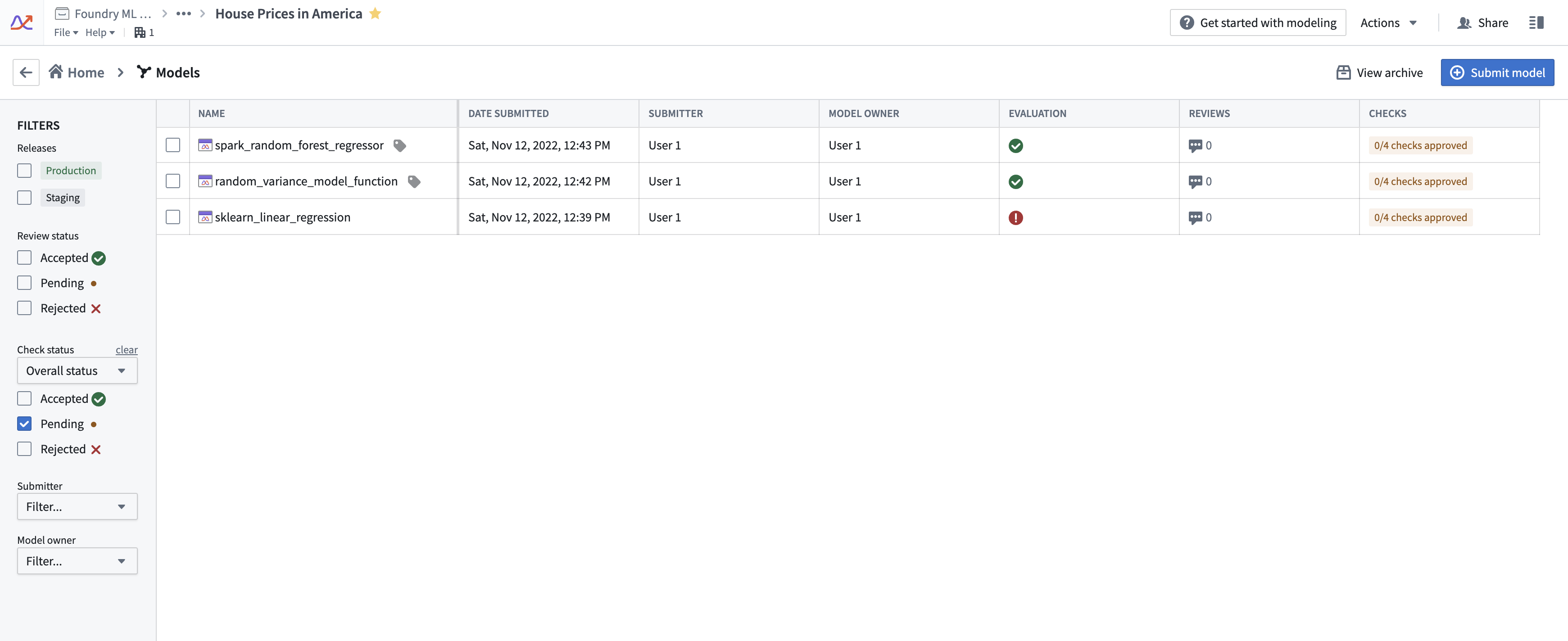The width and height of the screenshot is (1568, 641).
Task: Open the Model owner filter dropdown
Action: click(77, 560)
